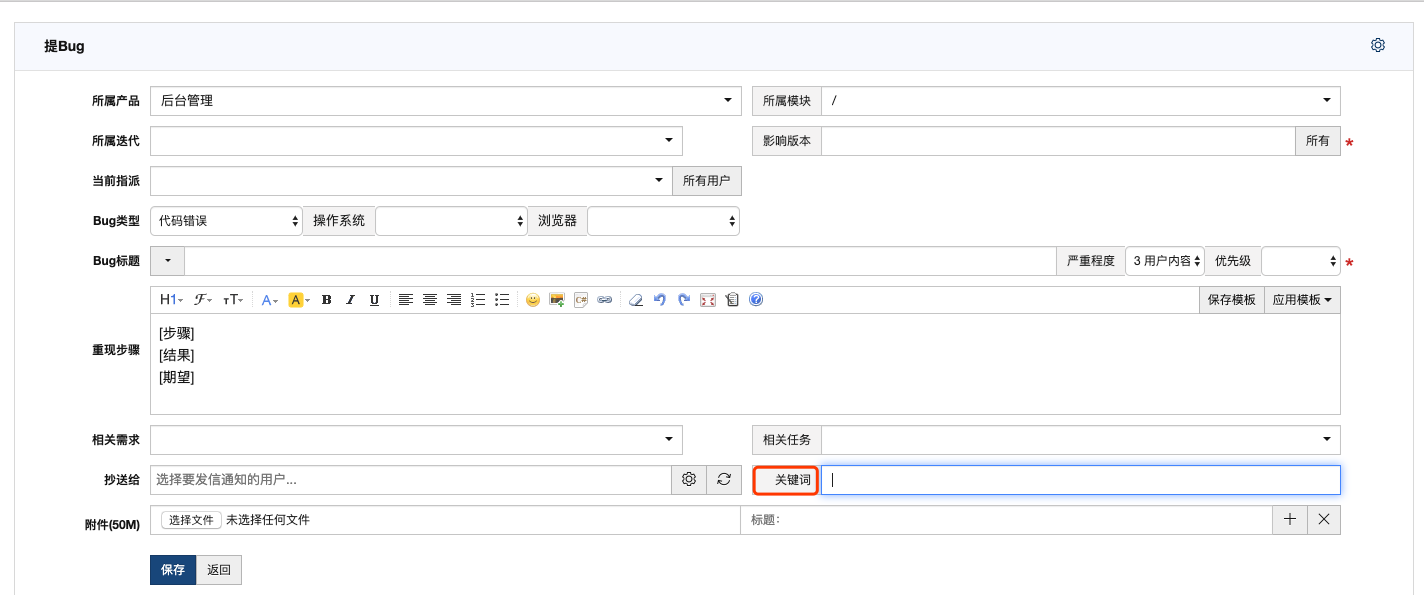The height and width of the screenshot is (595, 1424).
Task: Click the 保存模板 button
Action: [x=1231, y=300]
